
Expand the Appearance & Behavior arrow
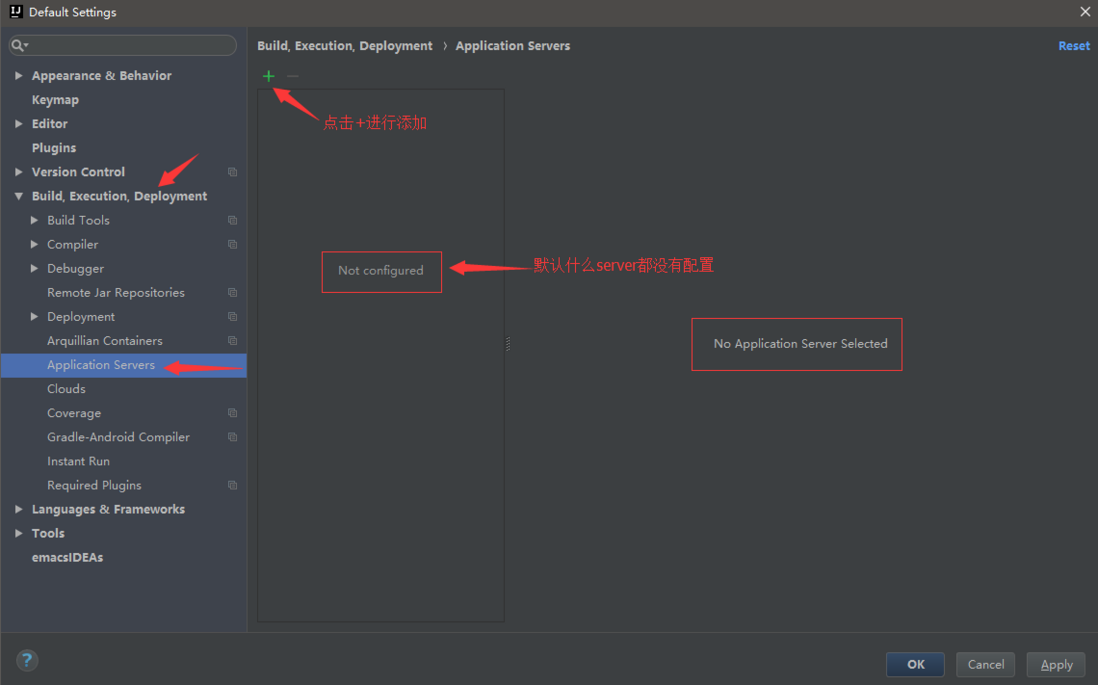(19, 76)
